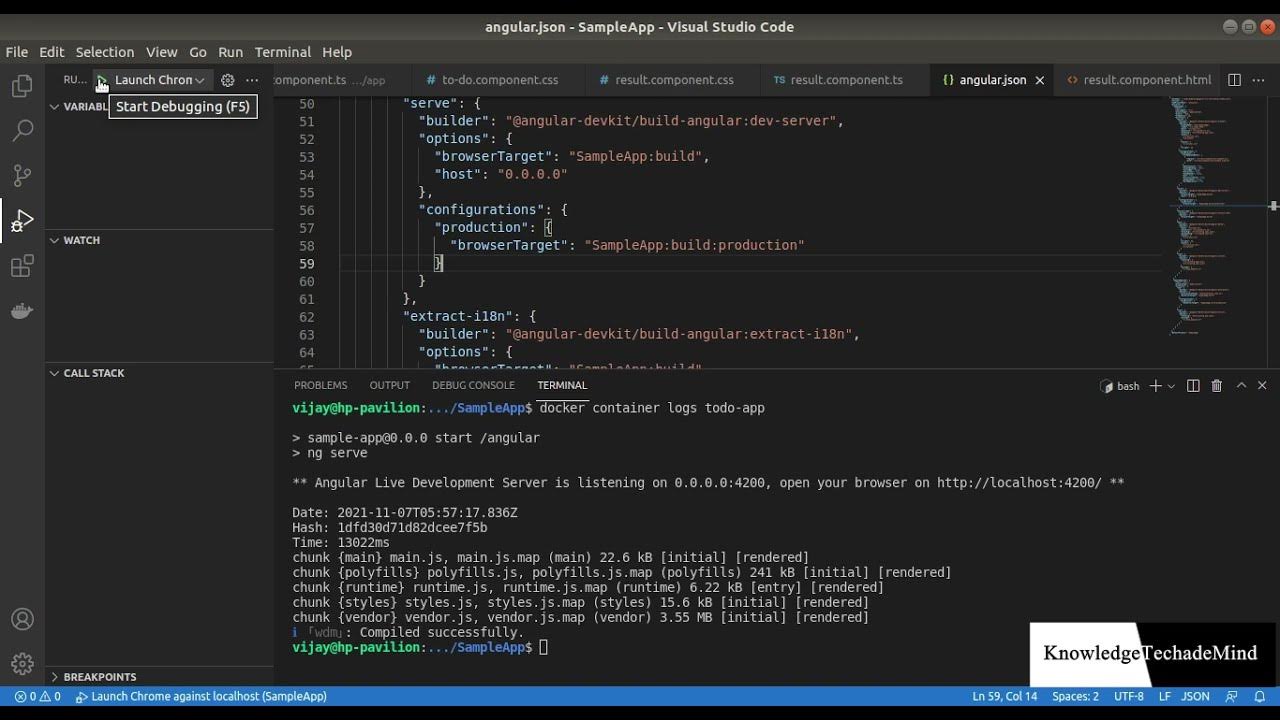Collapse the CALL STACK section

(x=88, y=373)
